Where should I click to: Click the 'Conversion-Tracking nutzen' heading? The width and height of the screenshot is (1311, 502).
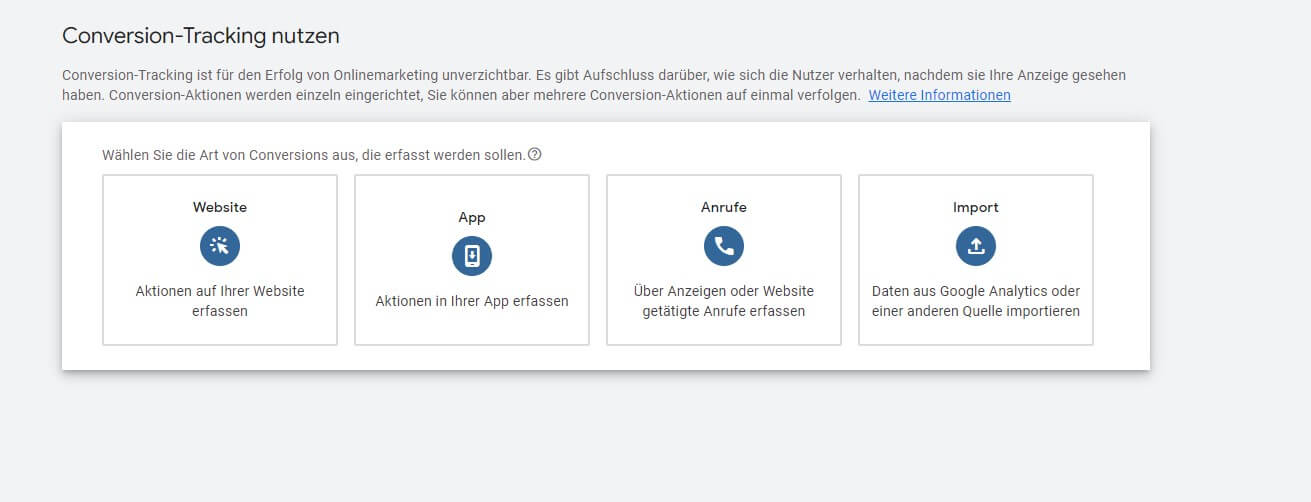pyautogui.click(x=201, y=36)
